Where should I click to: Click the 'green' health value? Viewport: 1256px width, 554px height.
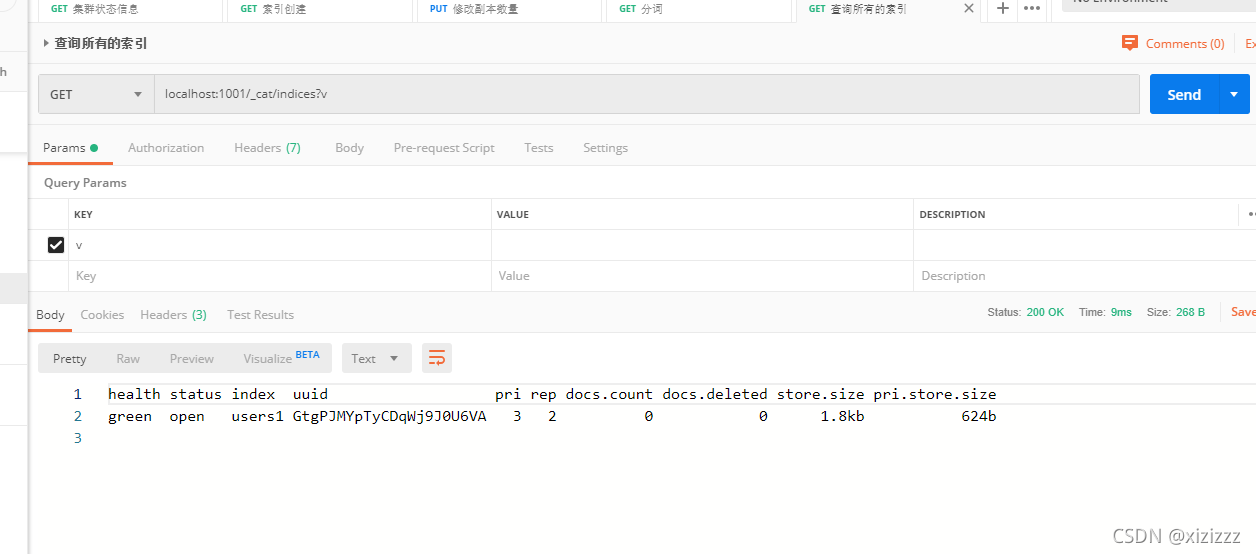pos(130,416)
